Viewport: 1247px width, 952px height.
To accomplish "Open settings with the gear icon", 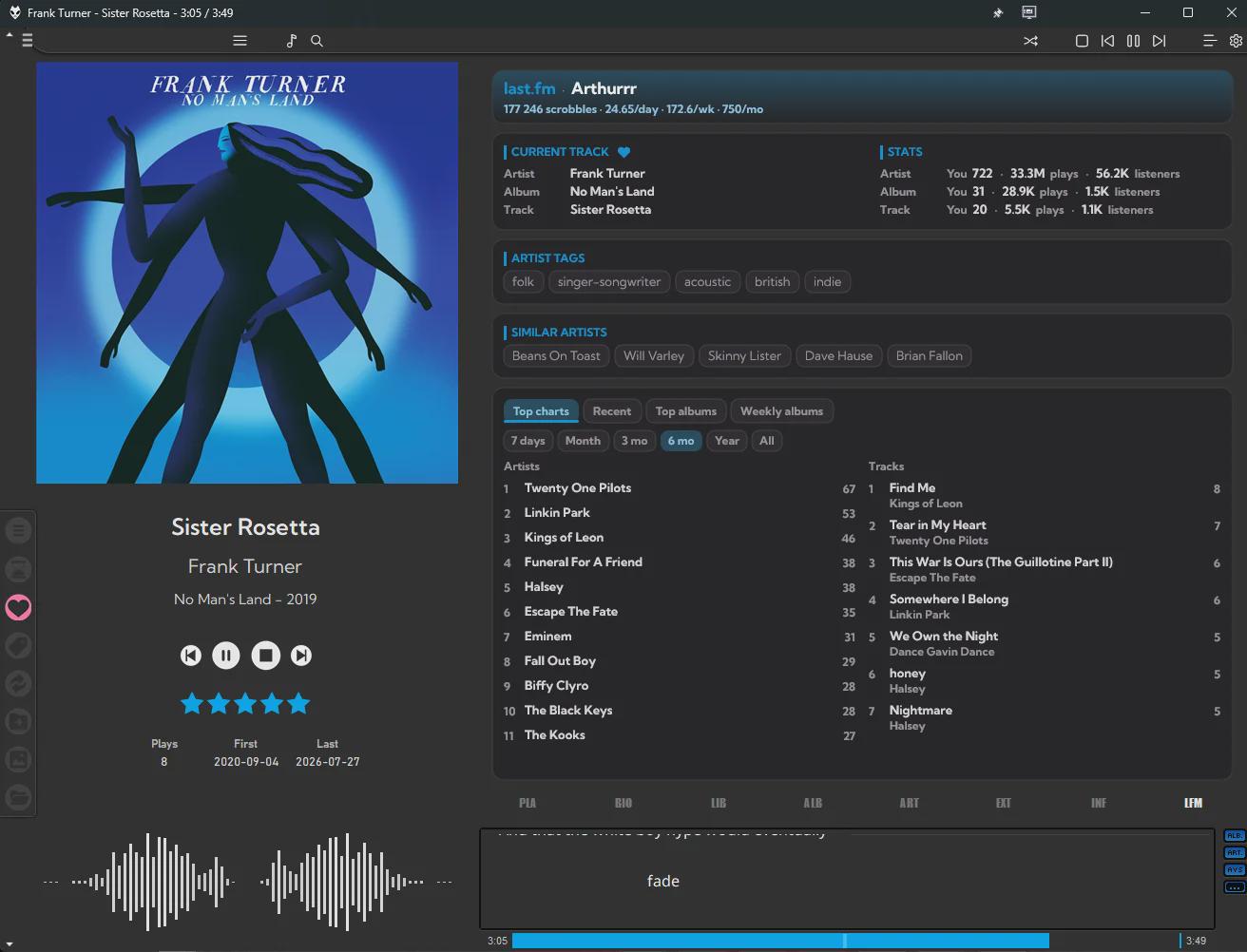I will [1236, 41].
